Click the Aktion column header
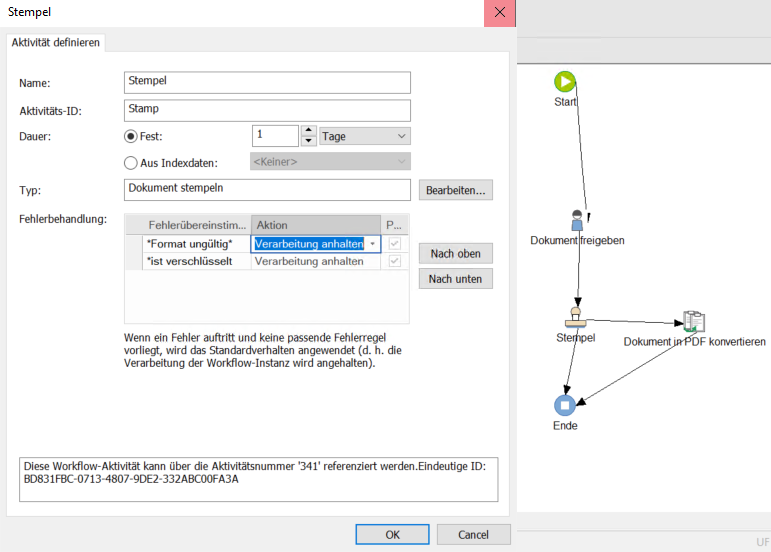The height and width of the screenshot is (552, 771). coord(316,225)
